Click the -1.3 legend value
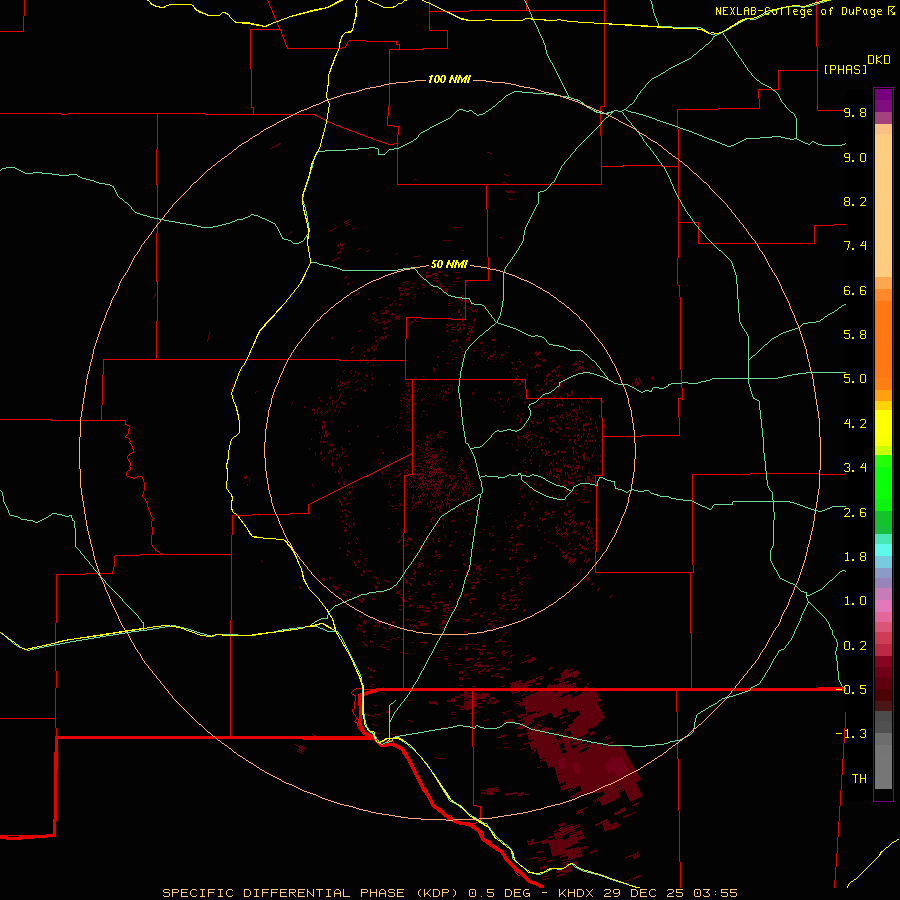Image resolution: width=900 pixels, height=900 pixels. click(851, 734)
